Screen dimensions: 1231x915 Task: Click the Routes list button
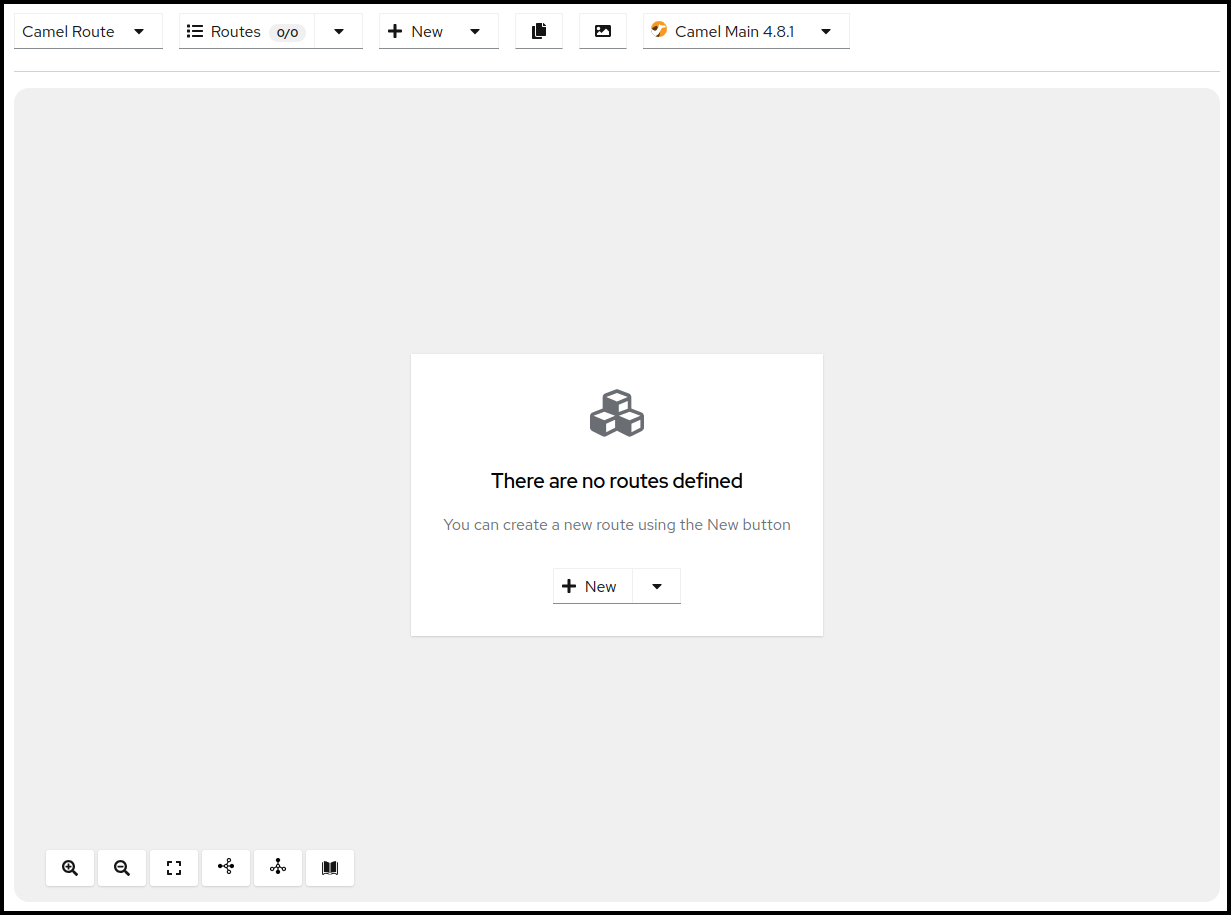[x=225, y=31]
